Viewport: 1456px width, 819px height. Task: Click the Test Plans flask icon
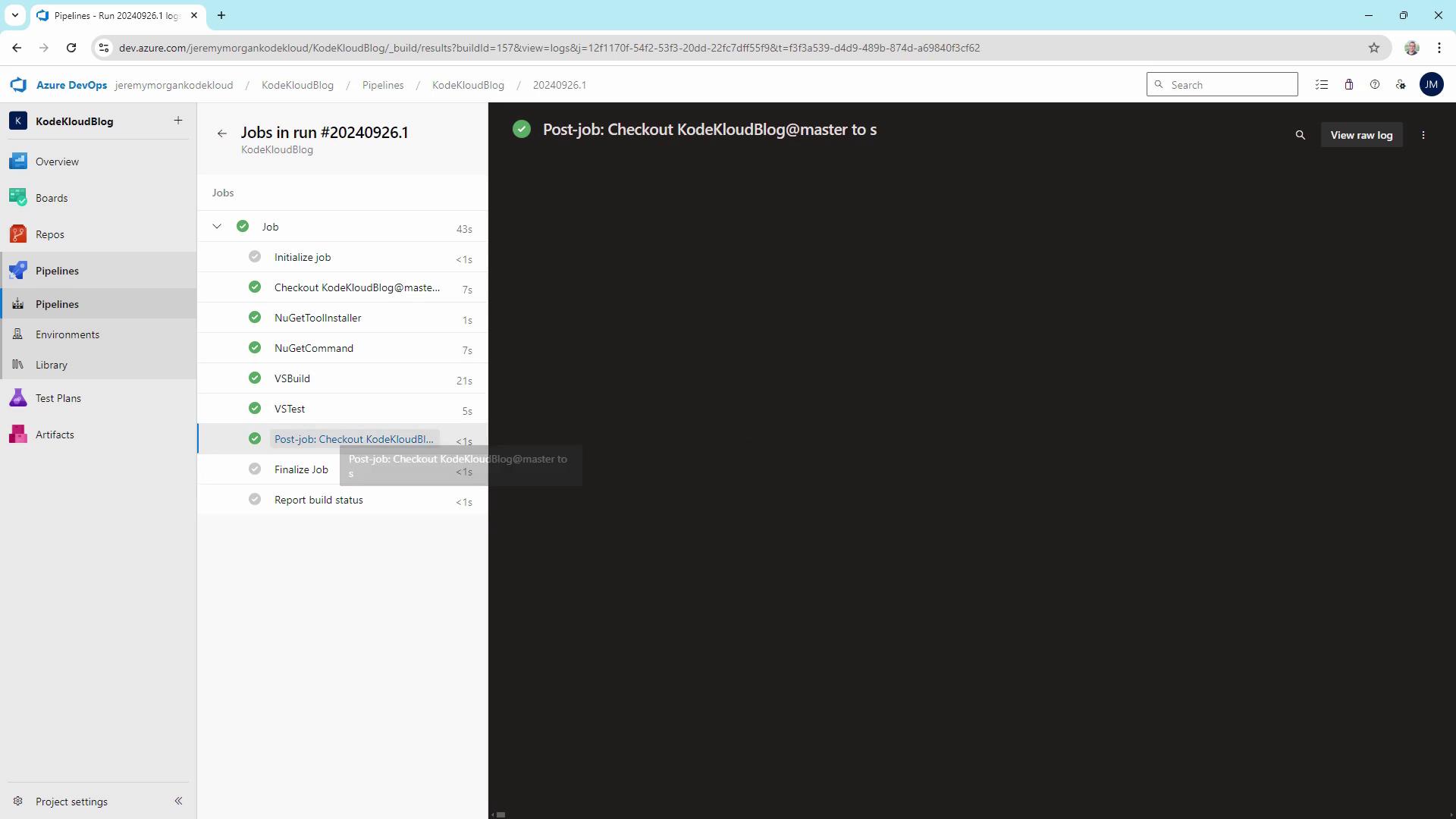tap(18, 398)
